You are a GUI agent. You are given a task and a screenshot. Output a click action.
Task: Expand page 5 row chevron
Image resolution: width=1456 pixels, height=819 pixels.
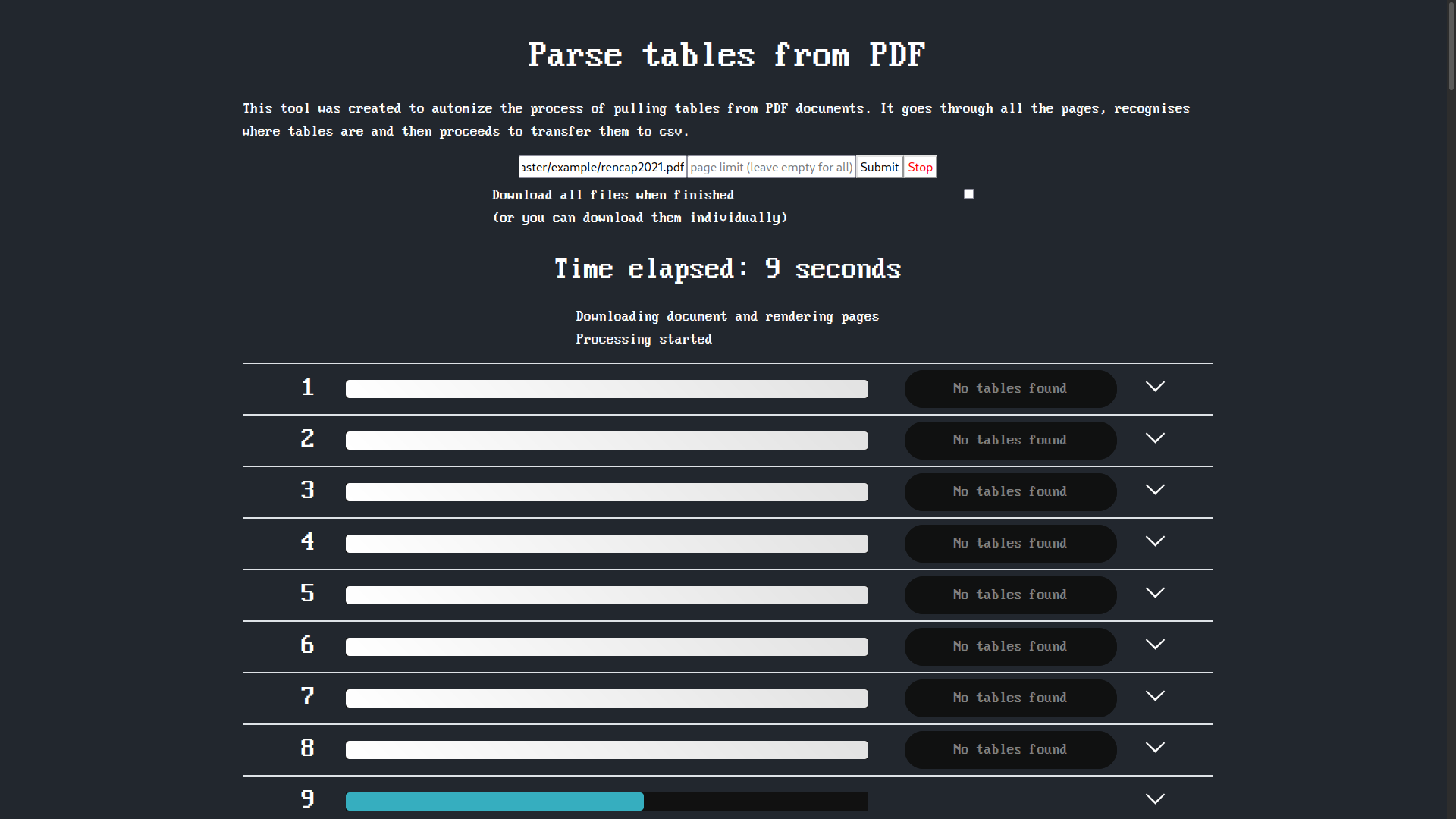[x=1155, y=593]
